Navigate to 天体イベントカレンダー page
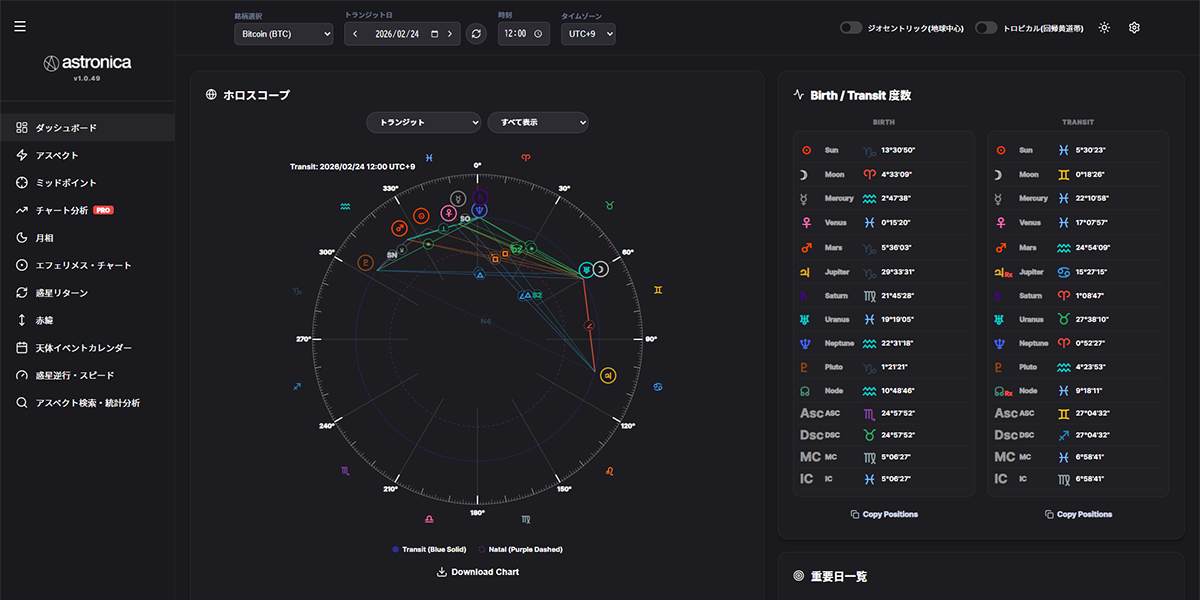The width and height of the screenshot is (1200, 600). (x=83, y=348)
